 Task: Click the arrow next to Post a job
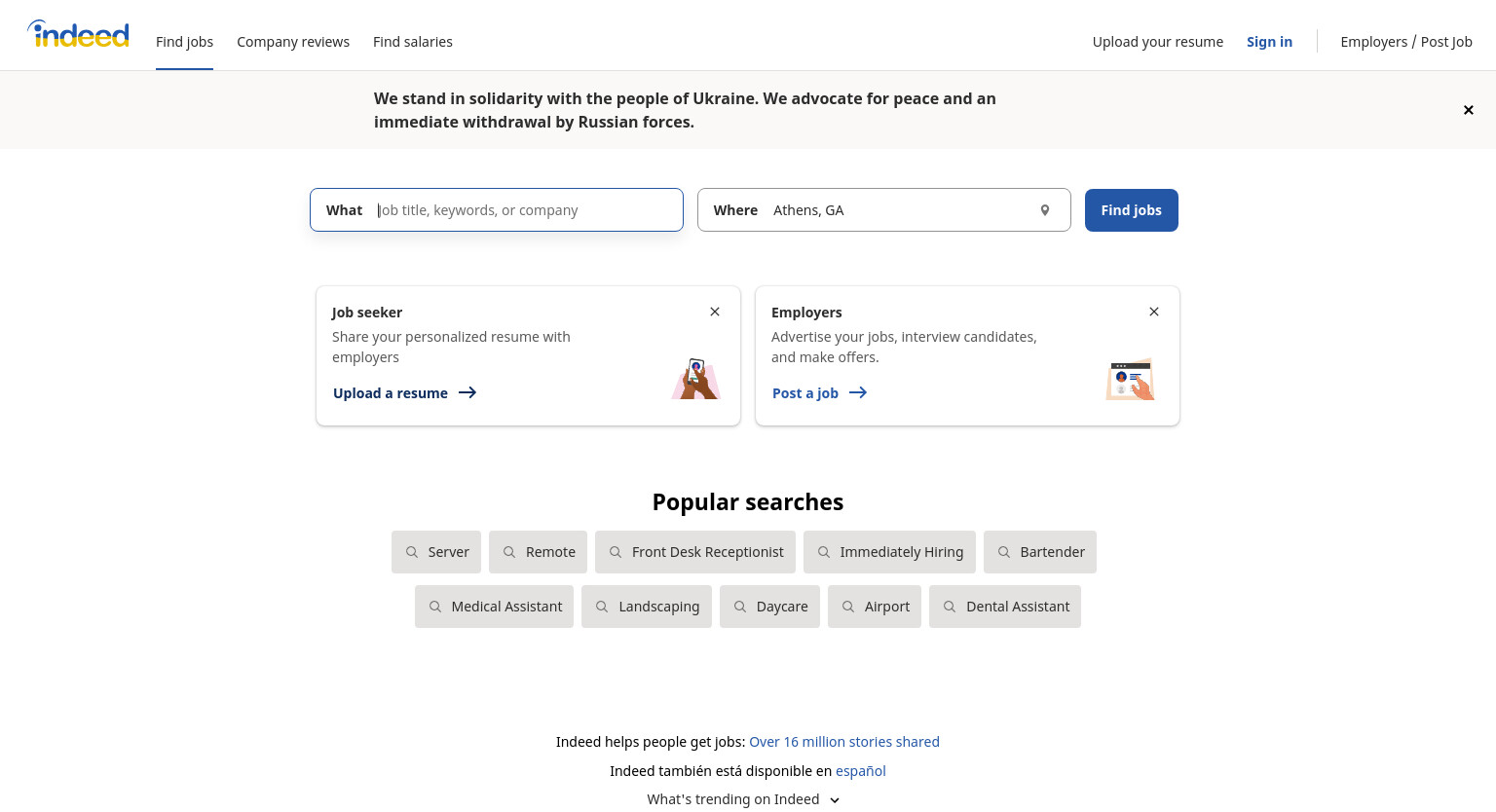[x=858, y=392]
